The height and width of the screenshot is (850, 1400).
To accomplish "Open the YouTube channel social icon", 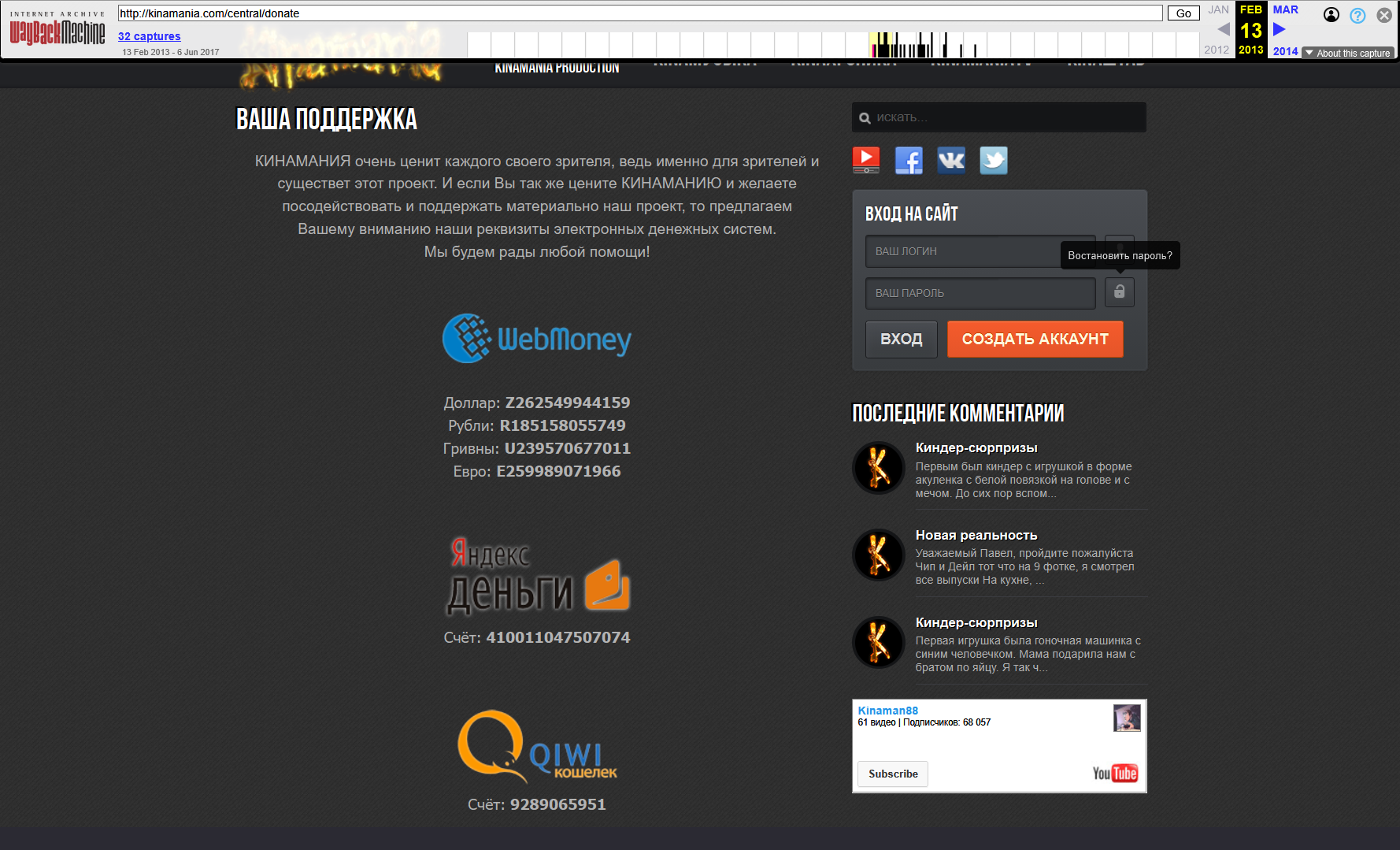I will pyautogui.click(x=866, y=160).
